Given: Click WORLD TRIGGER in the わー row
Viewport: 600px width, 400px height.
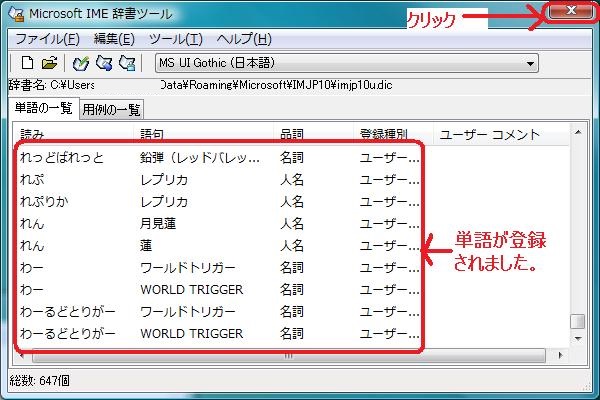Looking at the screenshot, I should coord(192,290).
